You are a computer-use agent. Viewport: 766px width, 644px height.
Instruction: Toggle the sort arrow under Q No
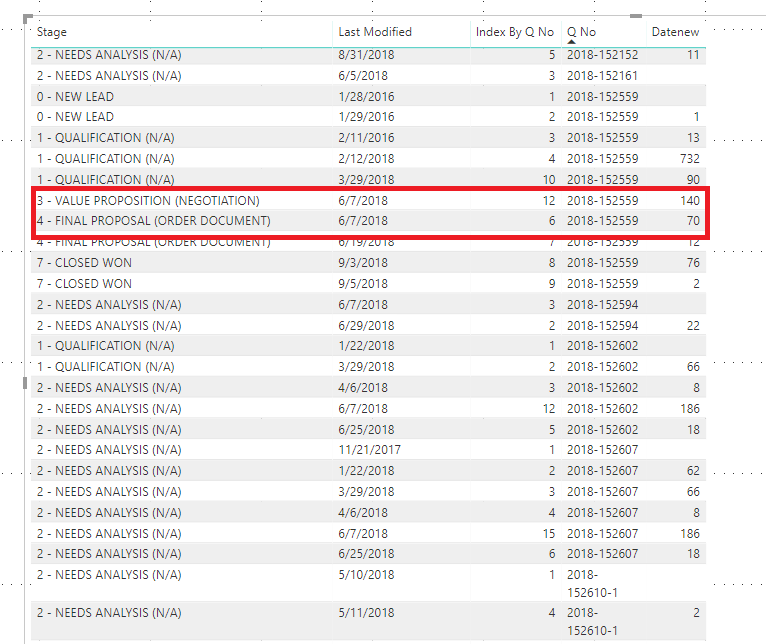[x=571, y=42]
